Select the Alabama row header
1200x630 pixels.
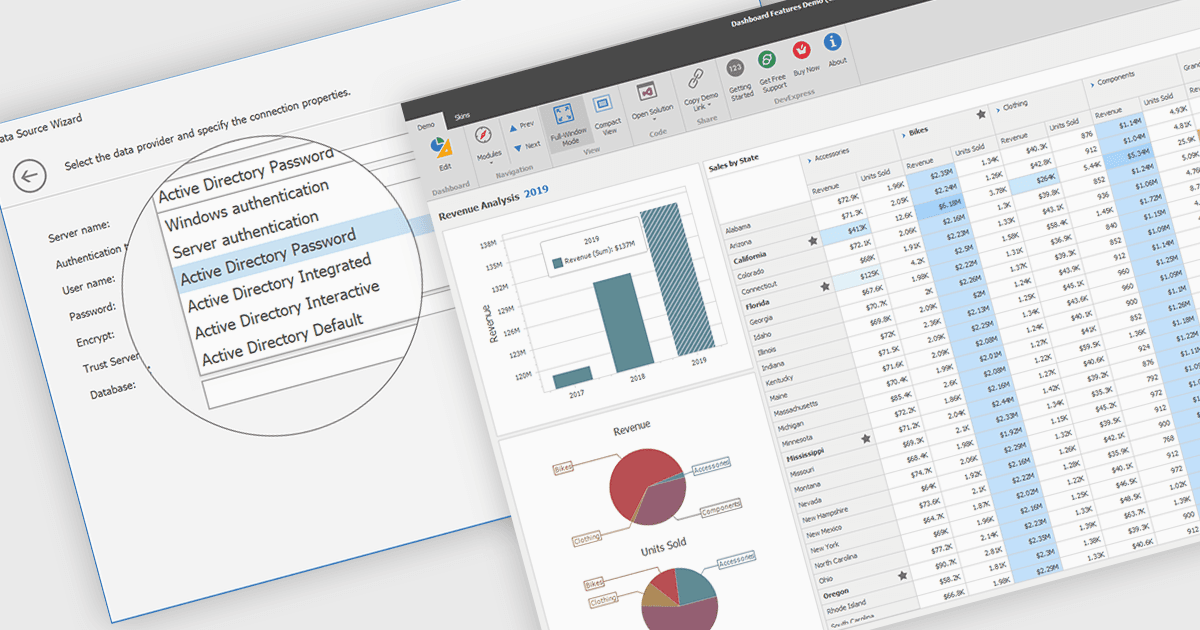[739, 229]
